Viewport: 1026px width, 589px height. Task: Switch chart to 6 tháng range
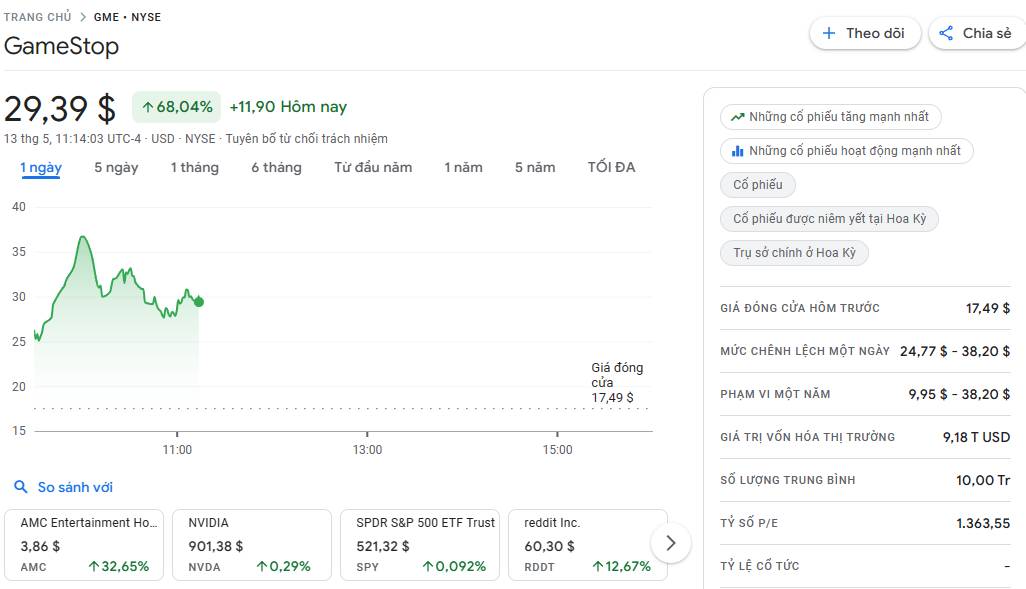tap(276, 168)
